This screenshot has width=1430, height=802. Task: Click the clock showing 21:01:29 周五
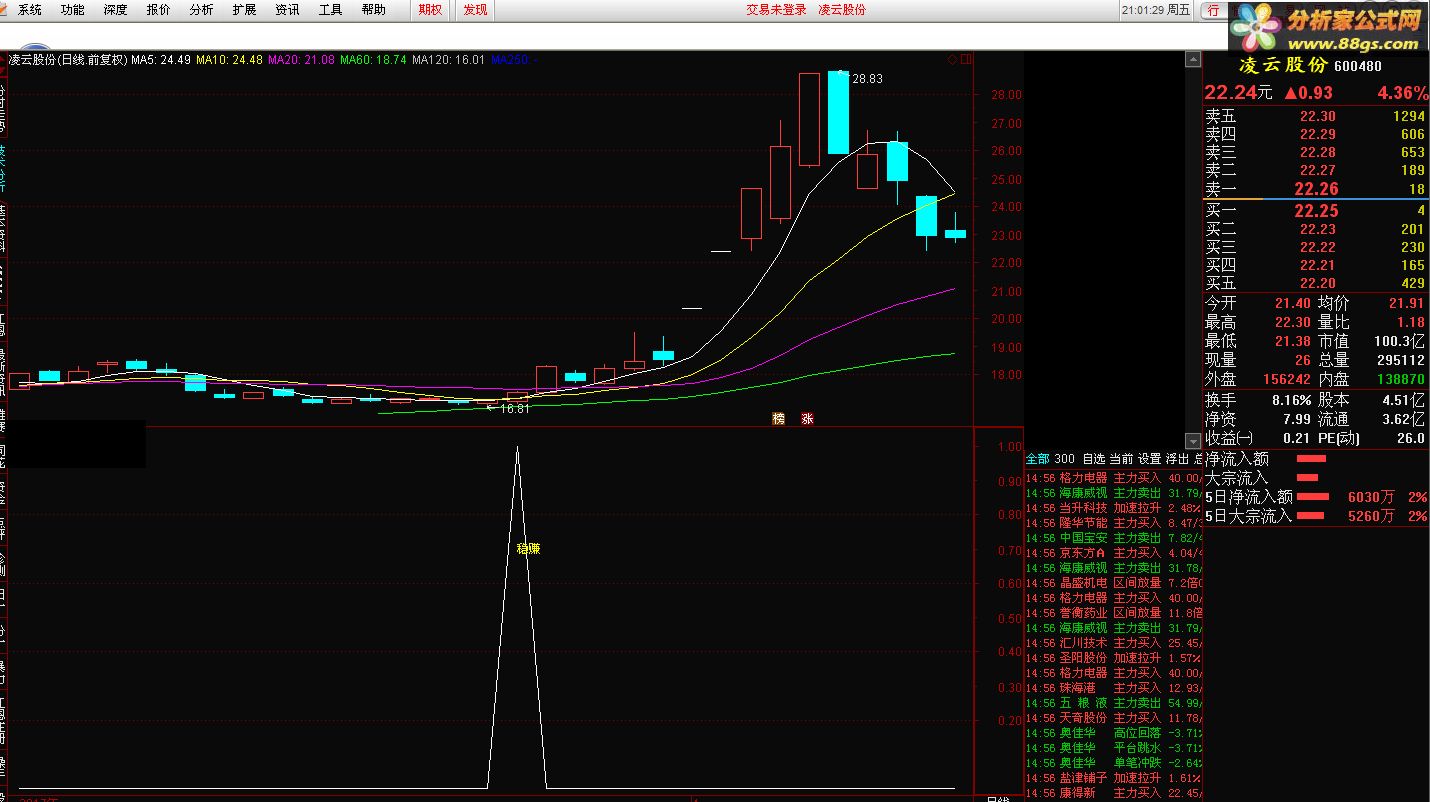1155,10
